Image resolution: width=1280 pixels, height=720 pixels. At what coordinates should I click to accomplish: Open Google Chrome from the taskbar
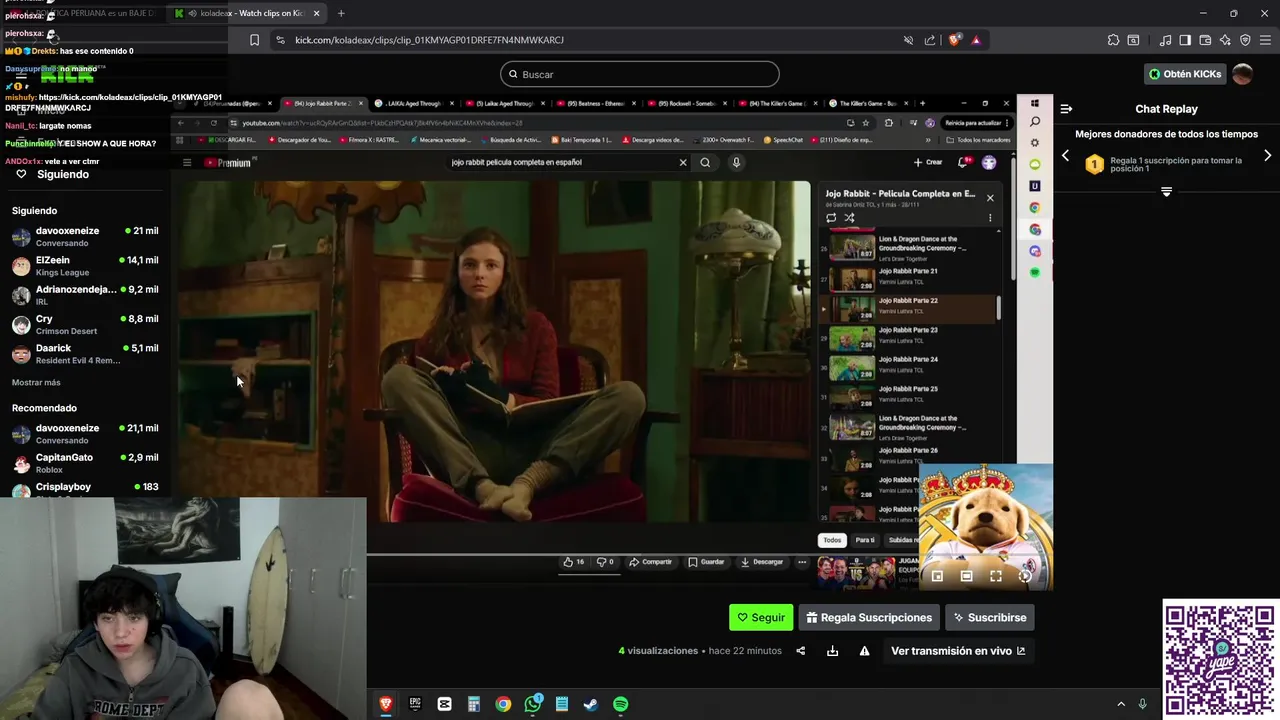(x=503, y=704)
